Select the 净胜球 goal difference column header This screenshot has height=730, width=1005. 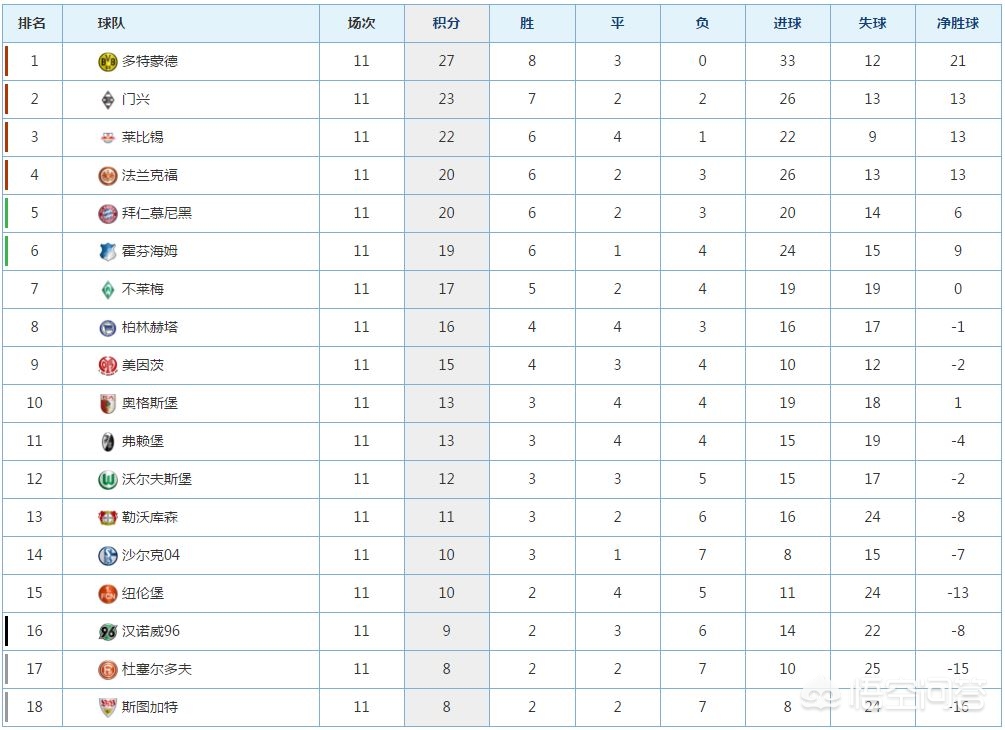tap(958, 24)
